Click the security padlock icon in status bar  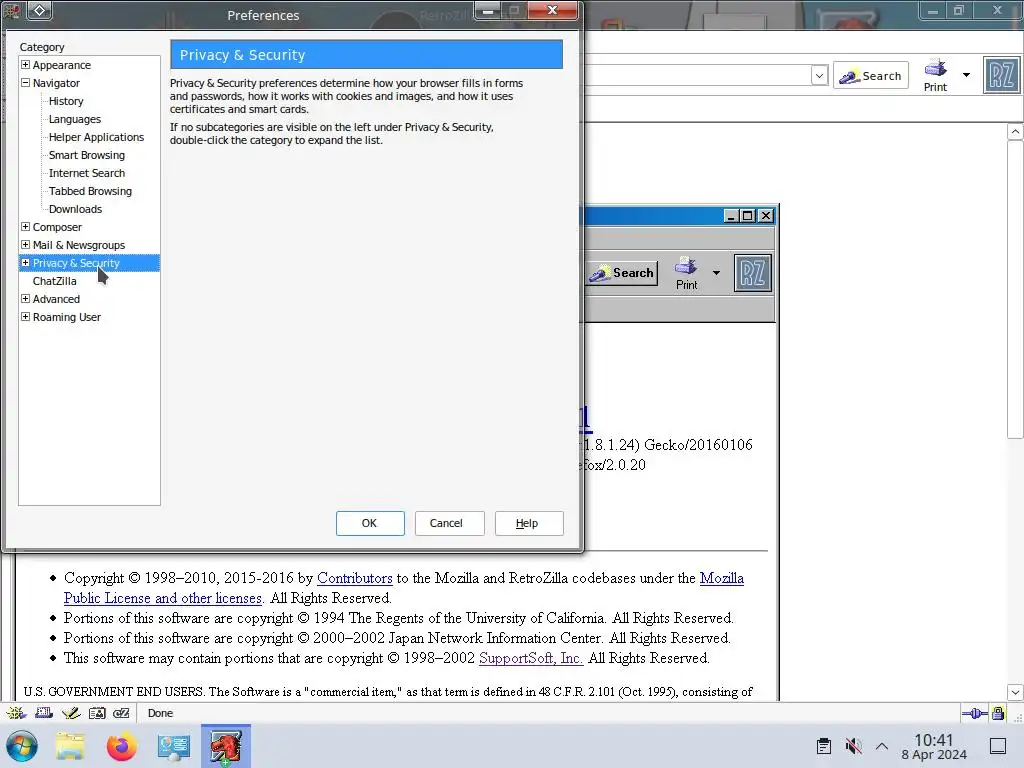click(x=998, y=713)
